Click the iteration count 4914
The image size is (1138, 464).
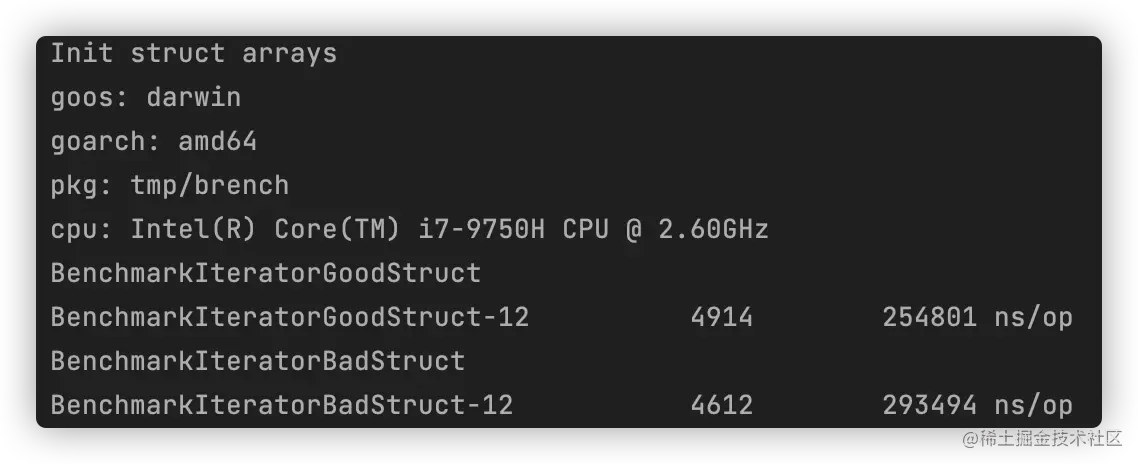point(721,318)
